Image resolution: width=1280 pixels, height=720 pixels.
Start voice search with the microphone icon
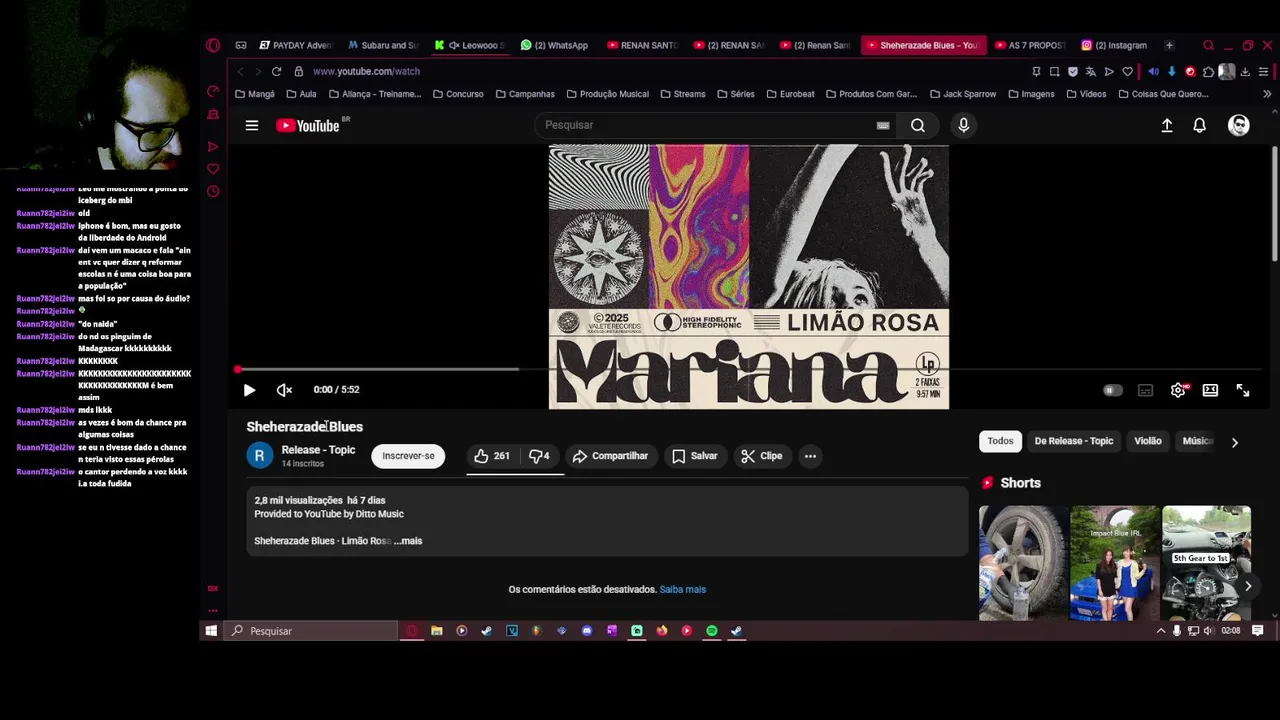pos(963,125)
